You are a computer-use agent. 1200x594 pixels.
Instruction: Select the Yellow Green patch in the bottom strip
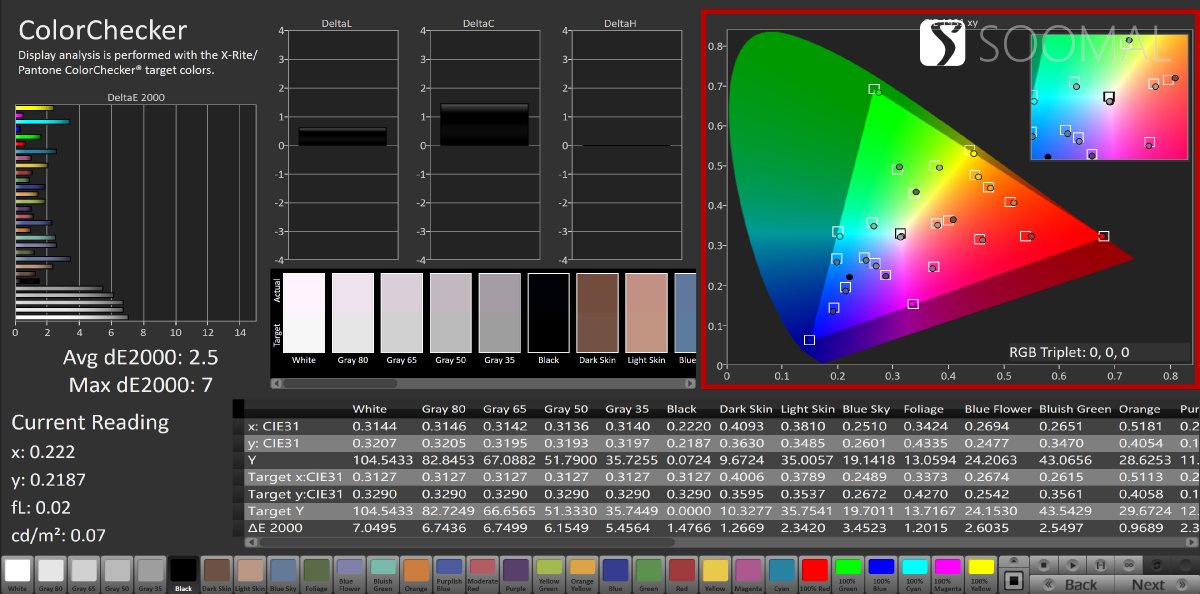[x=549, y=573]
